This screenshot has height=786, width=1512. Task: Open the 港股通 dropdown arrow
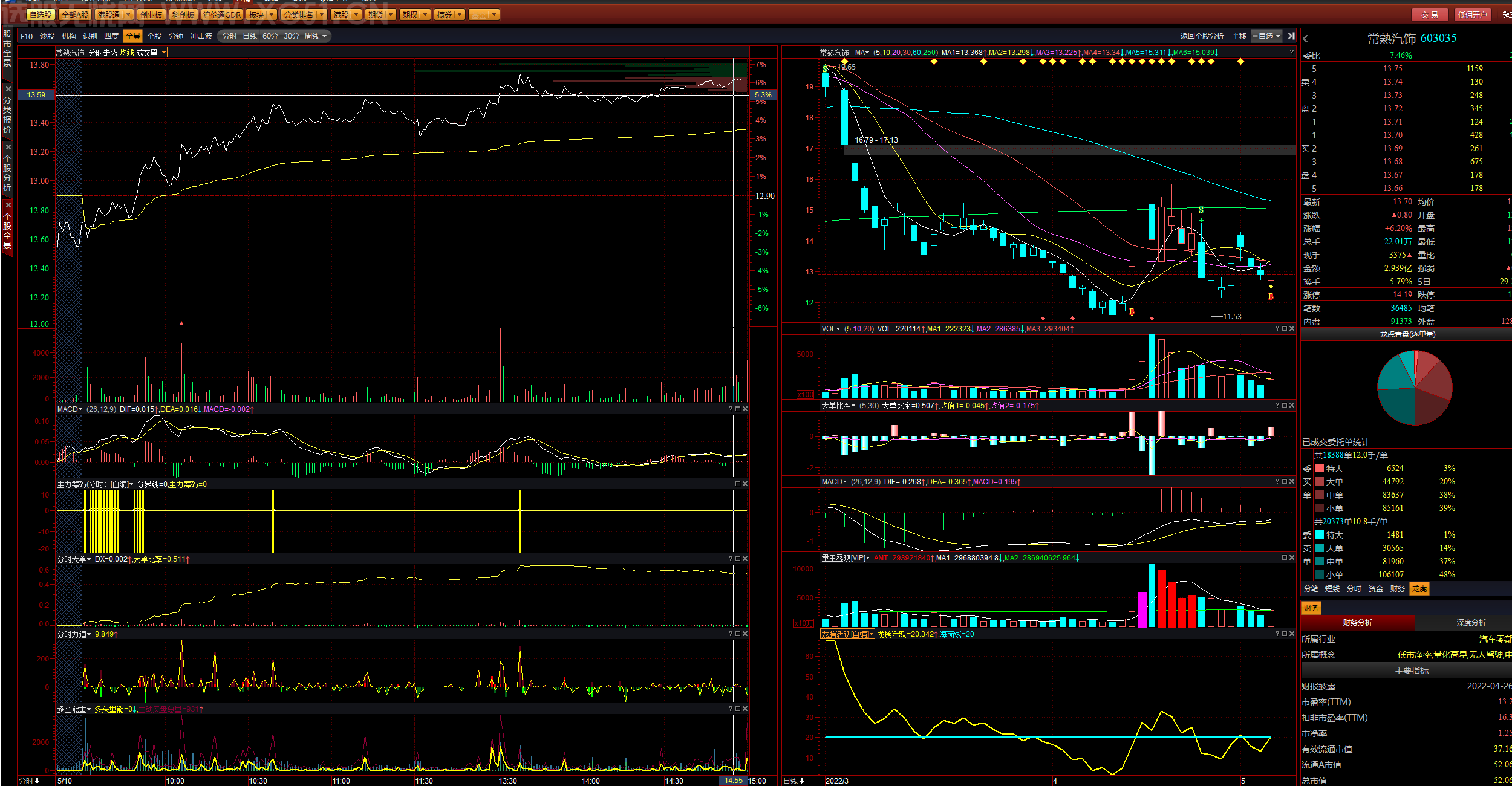(128, 15)
